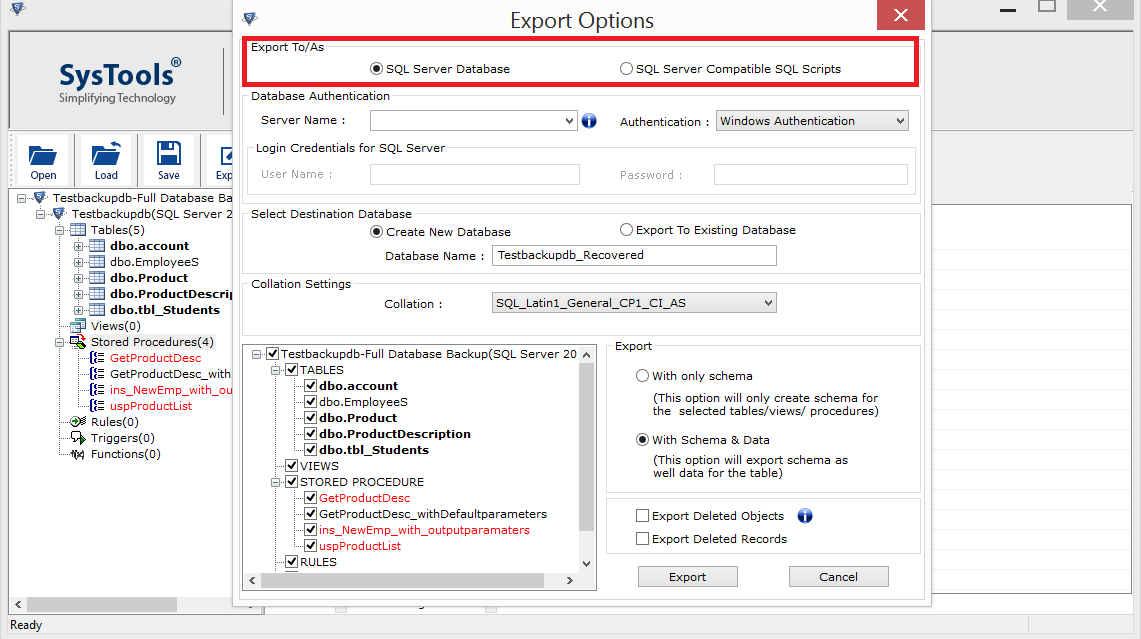Click the info icon beside Server Name

pos(589,121)
